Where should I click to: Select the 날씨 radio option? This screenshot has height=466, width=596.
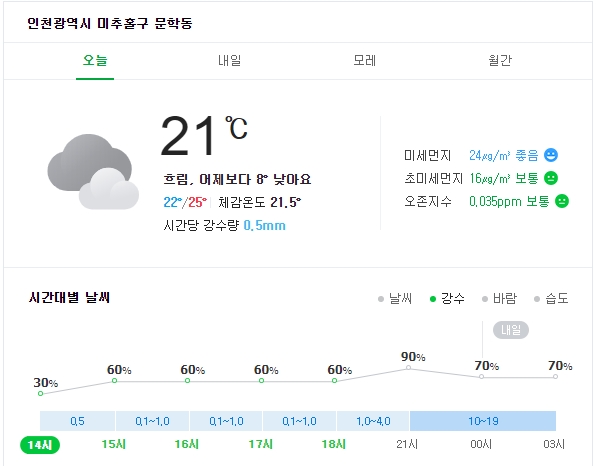pos(395,298)
